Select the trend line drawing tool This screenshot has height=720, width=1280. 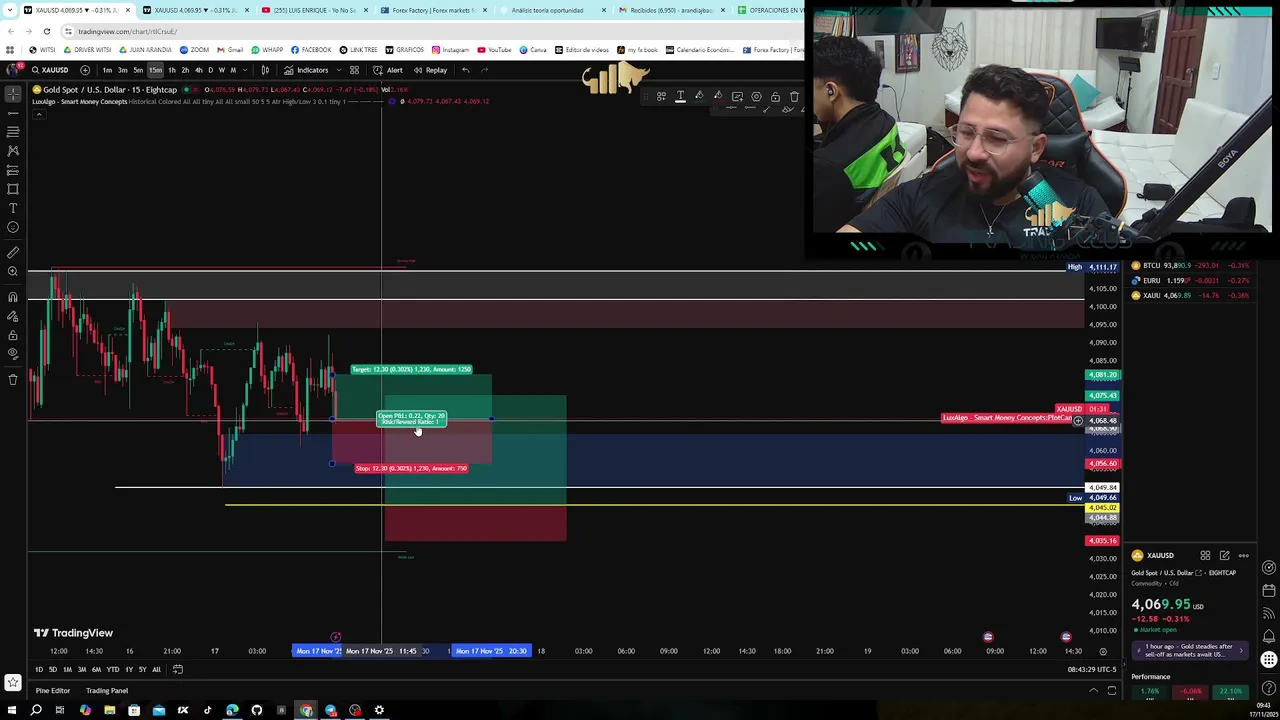pos(13,112)
